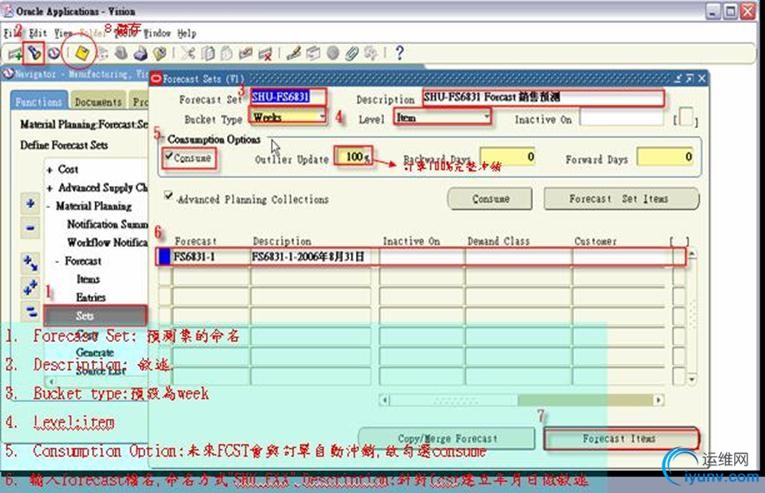Switch to the Documents tab
This screenshot has width=765, height=493.
pyautogui.click(x=98, y=102)
